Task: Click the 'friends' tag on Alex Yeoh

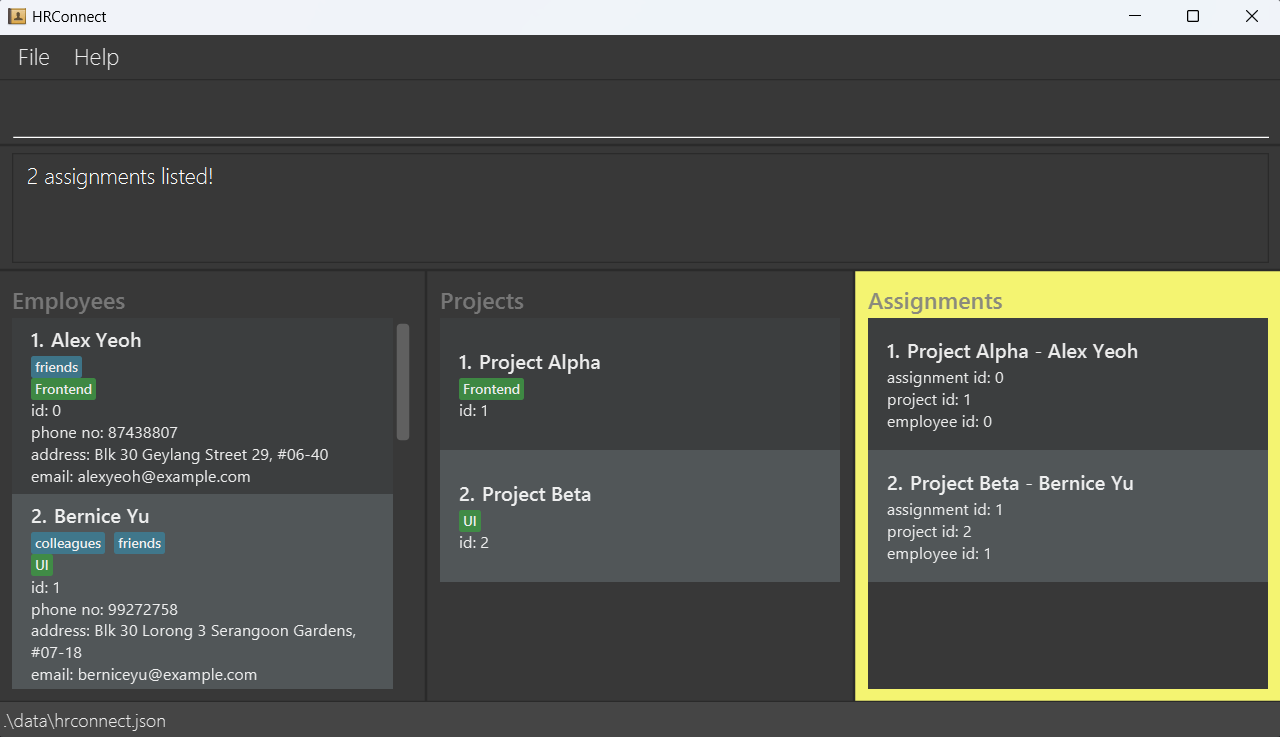Action: [56, 367]
